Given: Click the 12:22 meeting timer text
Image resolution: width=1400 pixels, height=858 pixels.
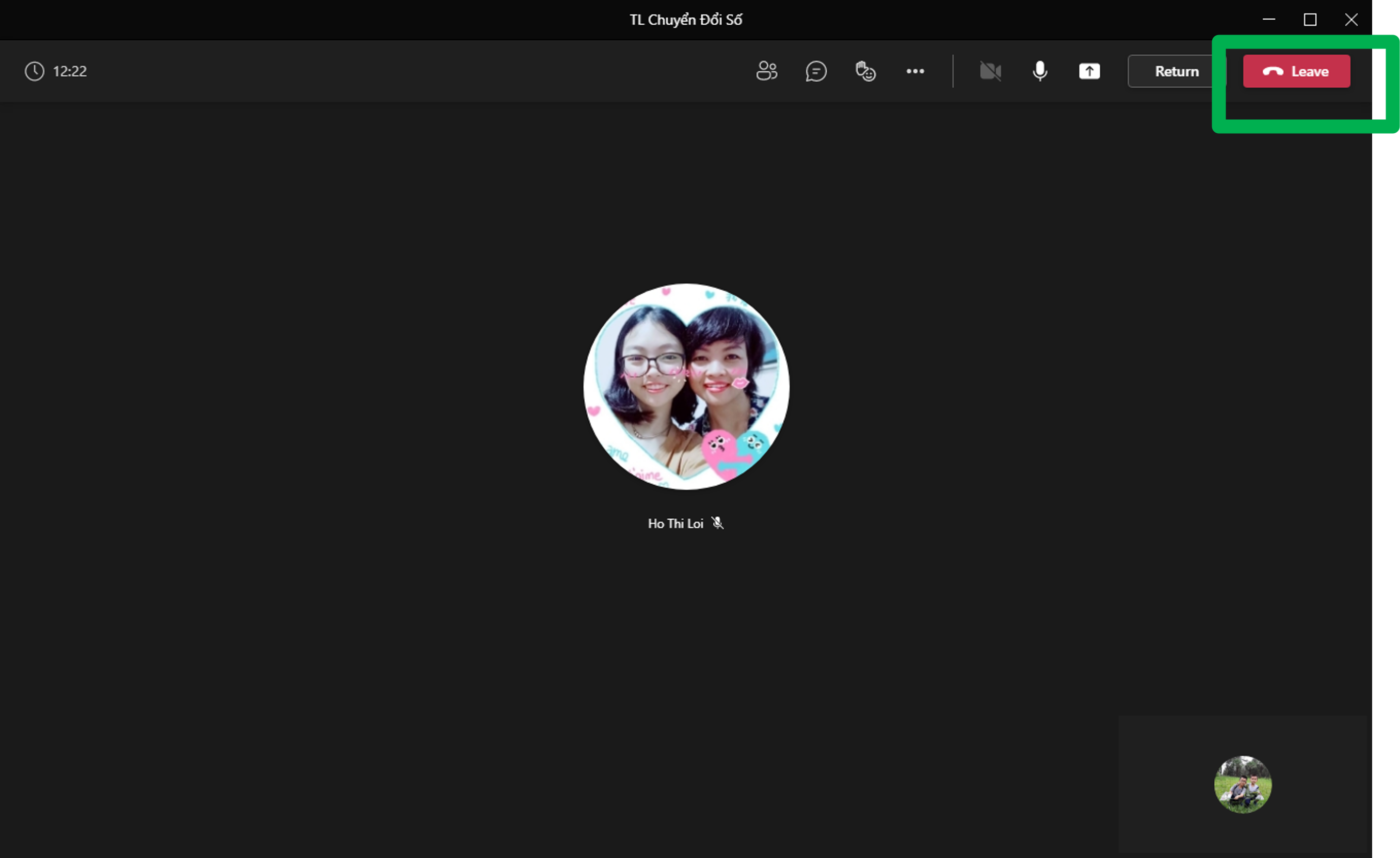Looking at the screenshot, I should tap(70, 71).
